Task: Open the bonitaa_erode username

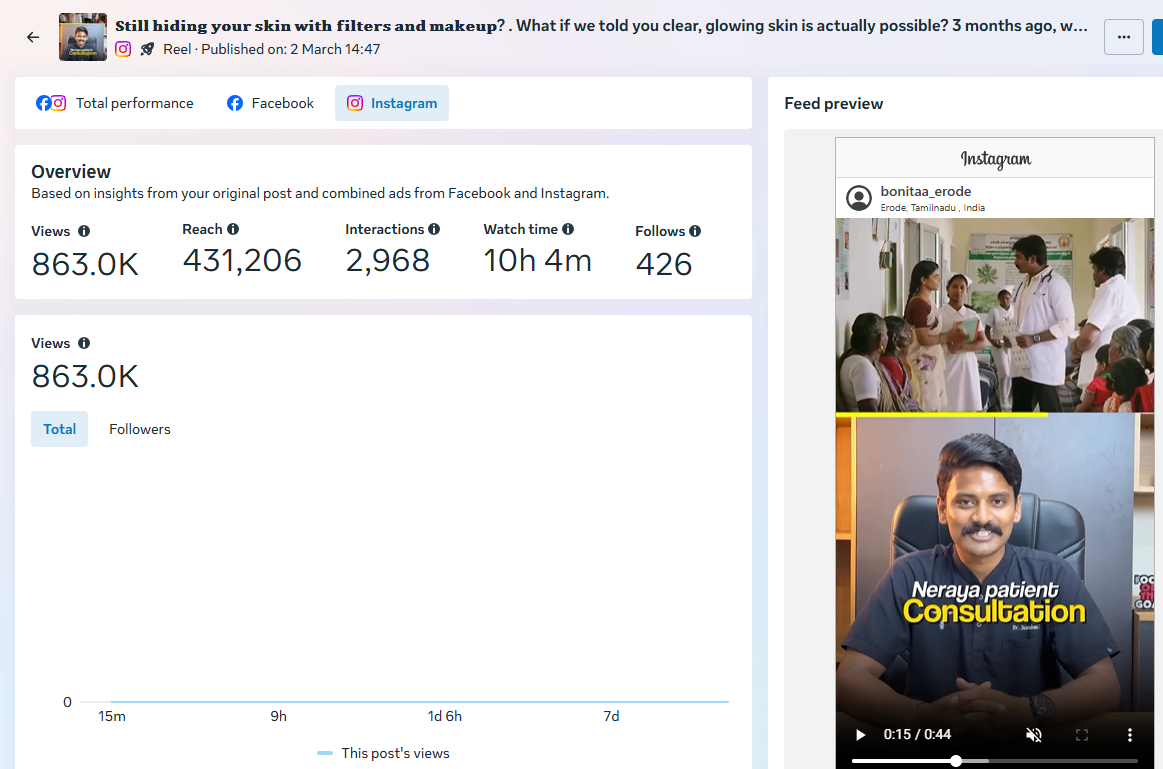Action: [926, 191]
